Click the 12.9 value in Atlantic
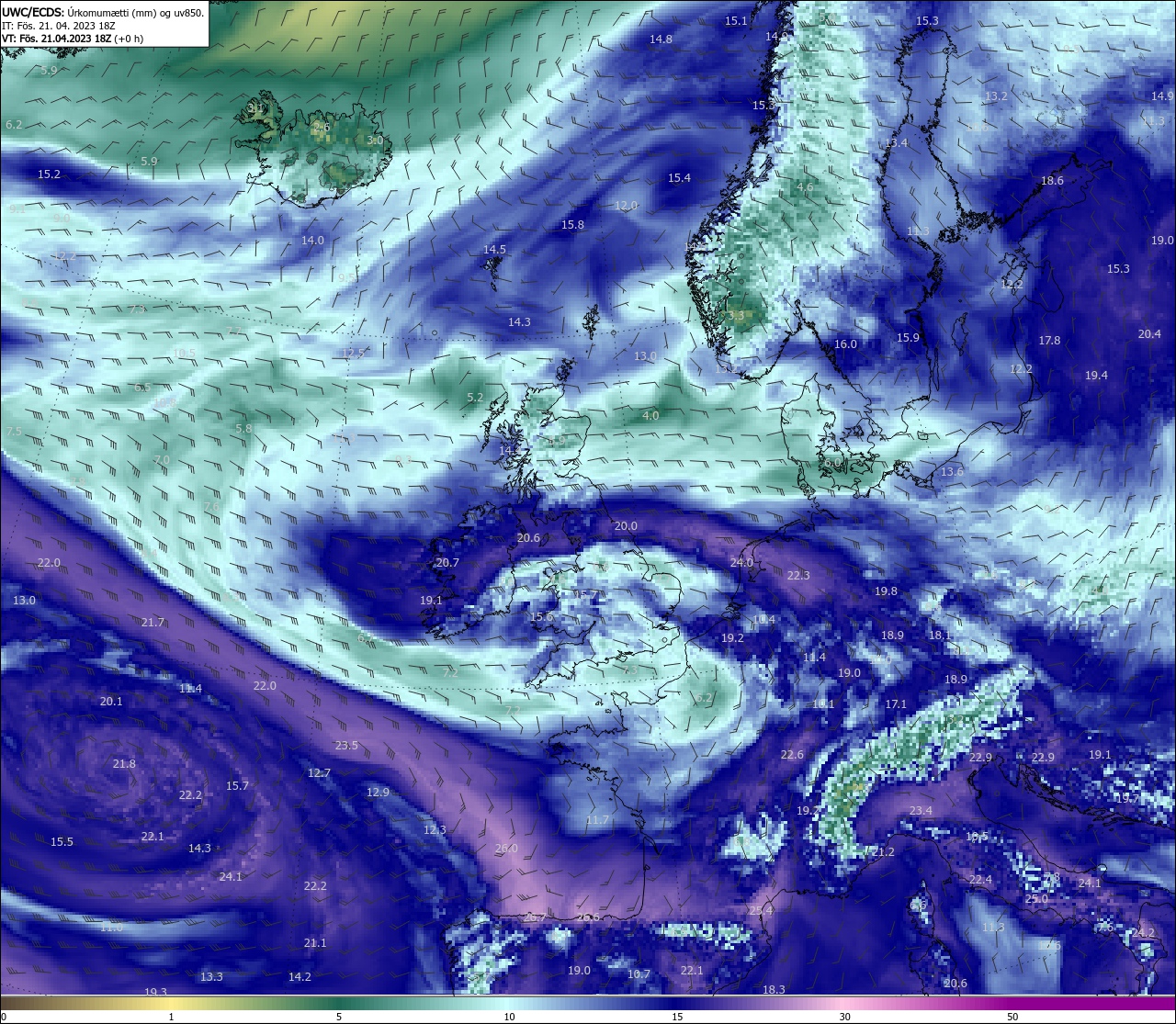The image size is (1176, 1024). point(378,793)
